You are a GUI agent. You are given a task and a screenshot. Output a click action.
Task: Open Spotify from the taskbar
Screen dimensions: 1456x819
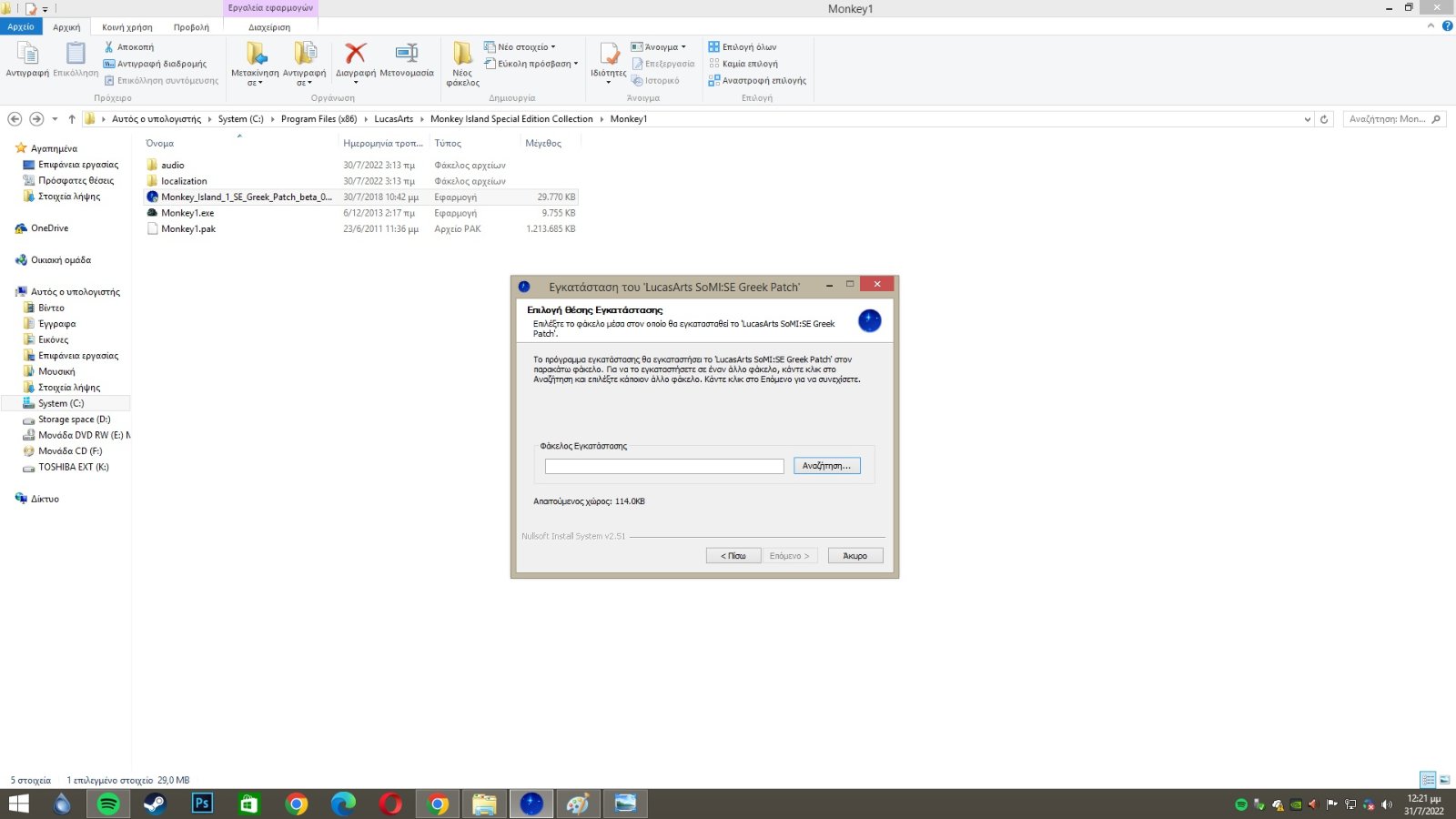(x=108, y=804)
